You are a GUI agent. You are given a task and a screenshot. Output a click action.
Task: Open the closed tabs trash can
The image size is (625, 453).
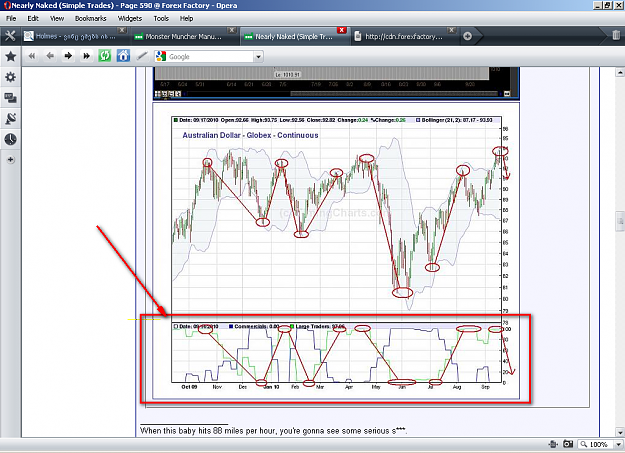(x=616, y=35)
